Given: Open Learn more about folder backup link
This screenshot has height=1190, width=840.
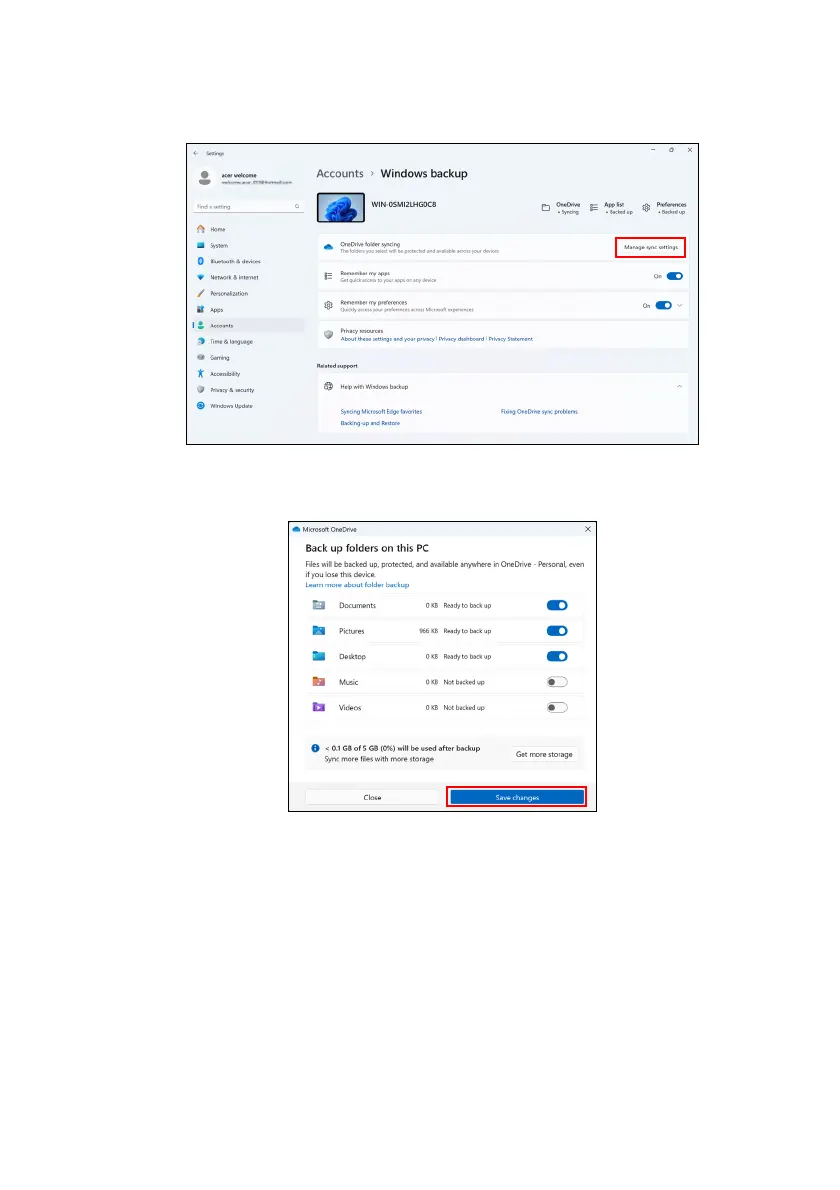Looking at the screenshot, I should pyautogui.click(x=357, y=584).
